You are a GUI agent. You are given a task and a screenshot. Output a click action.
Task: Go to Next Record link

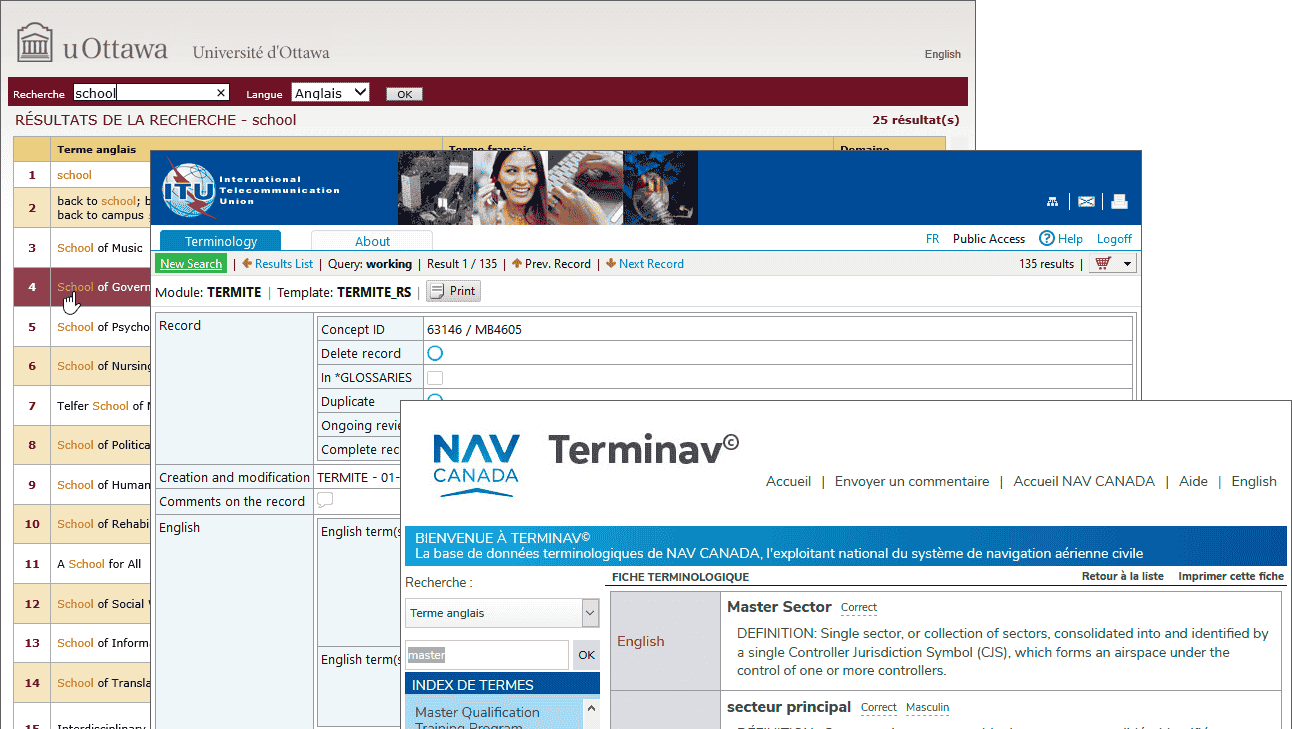tap(650, 264)
